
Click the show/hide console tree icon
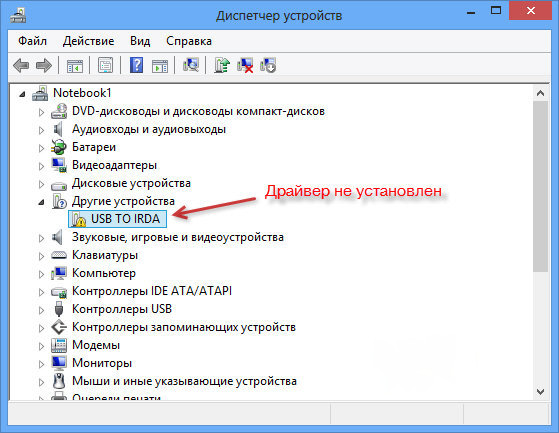[75, 66]
